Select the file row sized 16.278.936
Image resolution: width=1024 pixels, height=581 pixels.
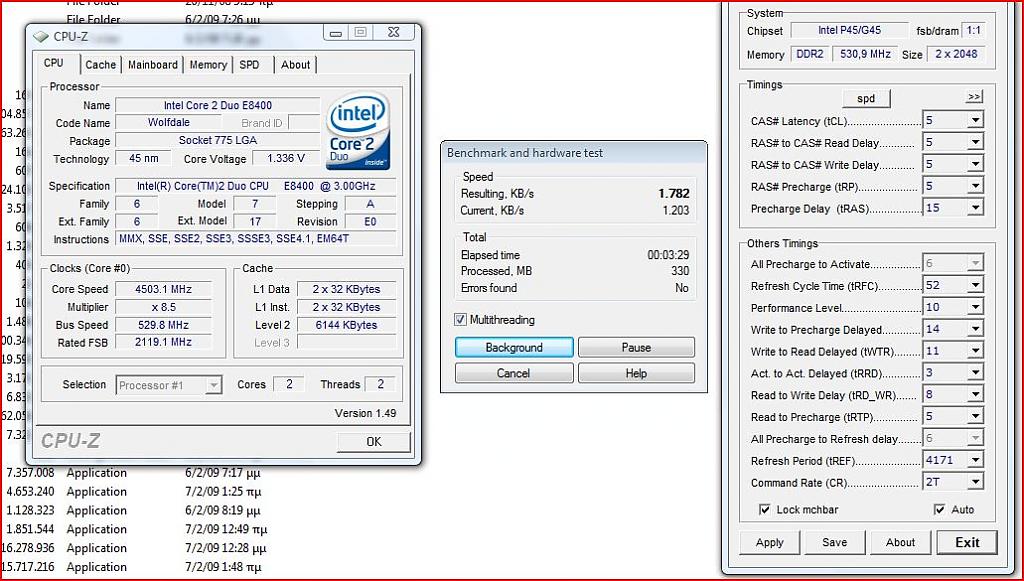click(134, 548)
